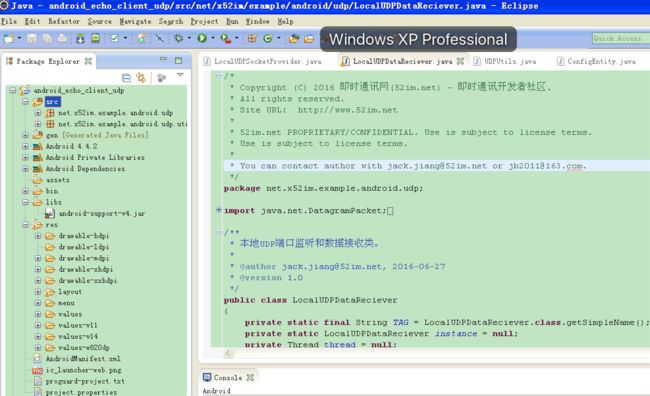Screen dimensions: 650x396
Task: Expand the drawable-hdpi folder node
Action: tap(38, 236)
